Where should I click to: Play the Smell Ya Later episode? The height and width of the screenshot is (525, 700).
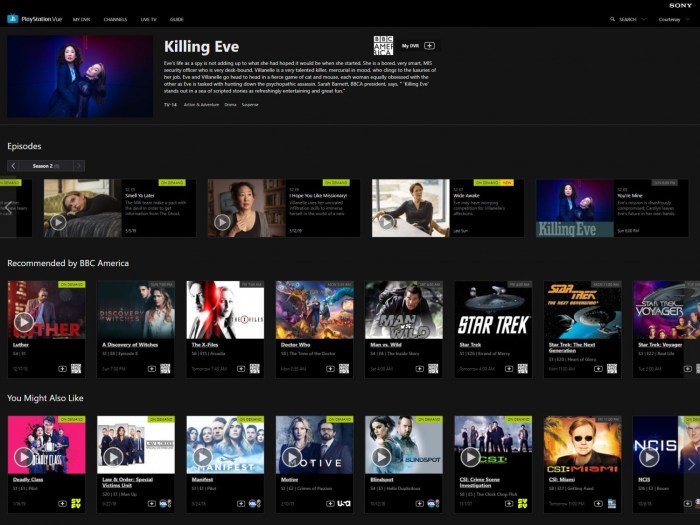coord(58,222)
